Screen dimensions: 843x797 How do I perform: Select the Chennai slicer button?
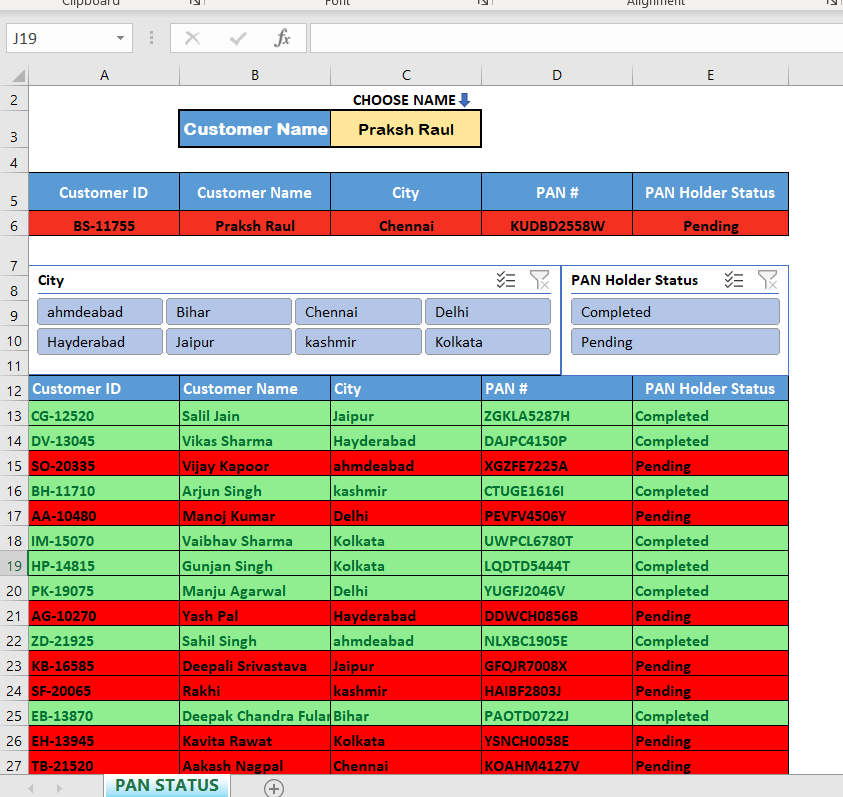pos(358,312)
